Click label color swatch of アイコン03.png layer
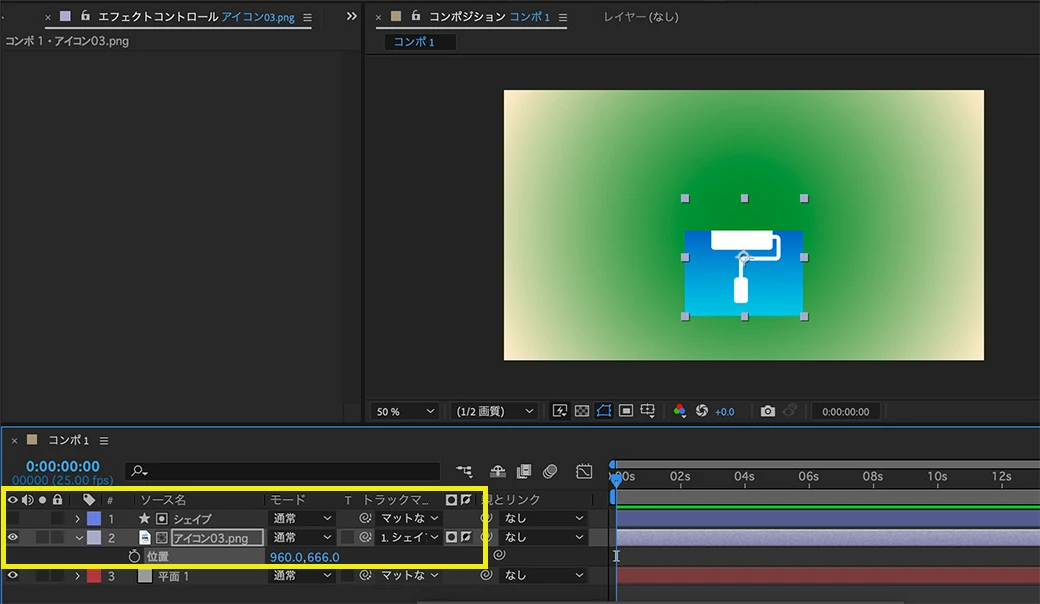Image resolution: width=1040 pixels, height=604 pixels. 94,537
